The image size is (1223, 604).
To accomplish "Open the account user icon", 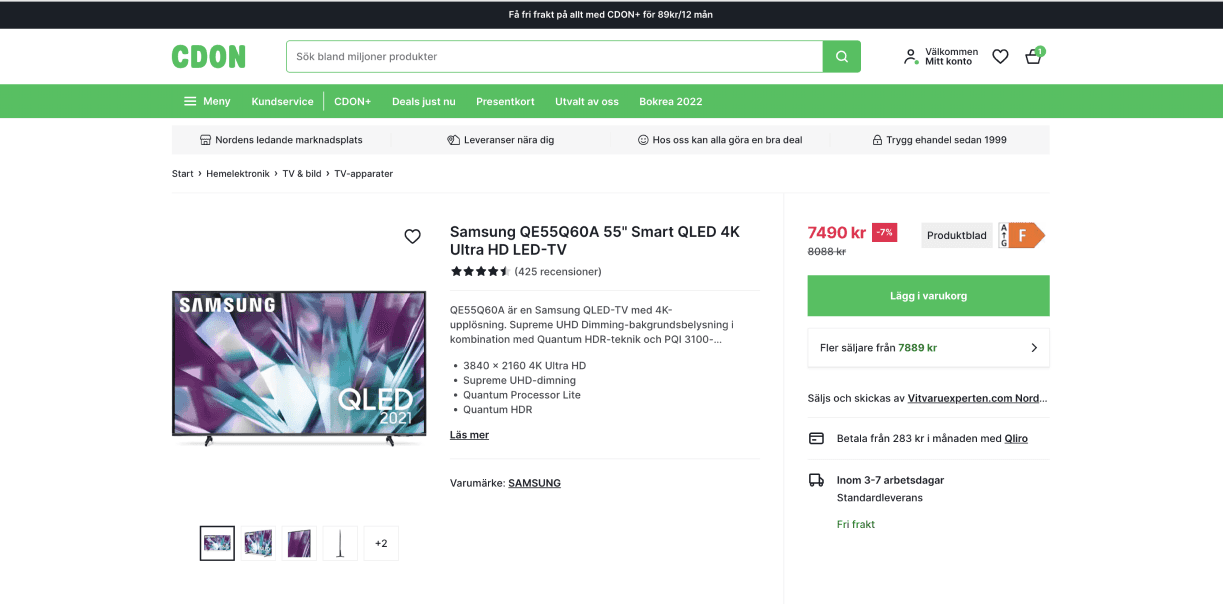I will (910, 57).
